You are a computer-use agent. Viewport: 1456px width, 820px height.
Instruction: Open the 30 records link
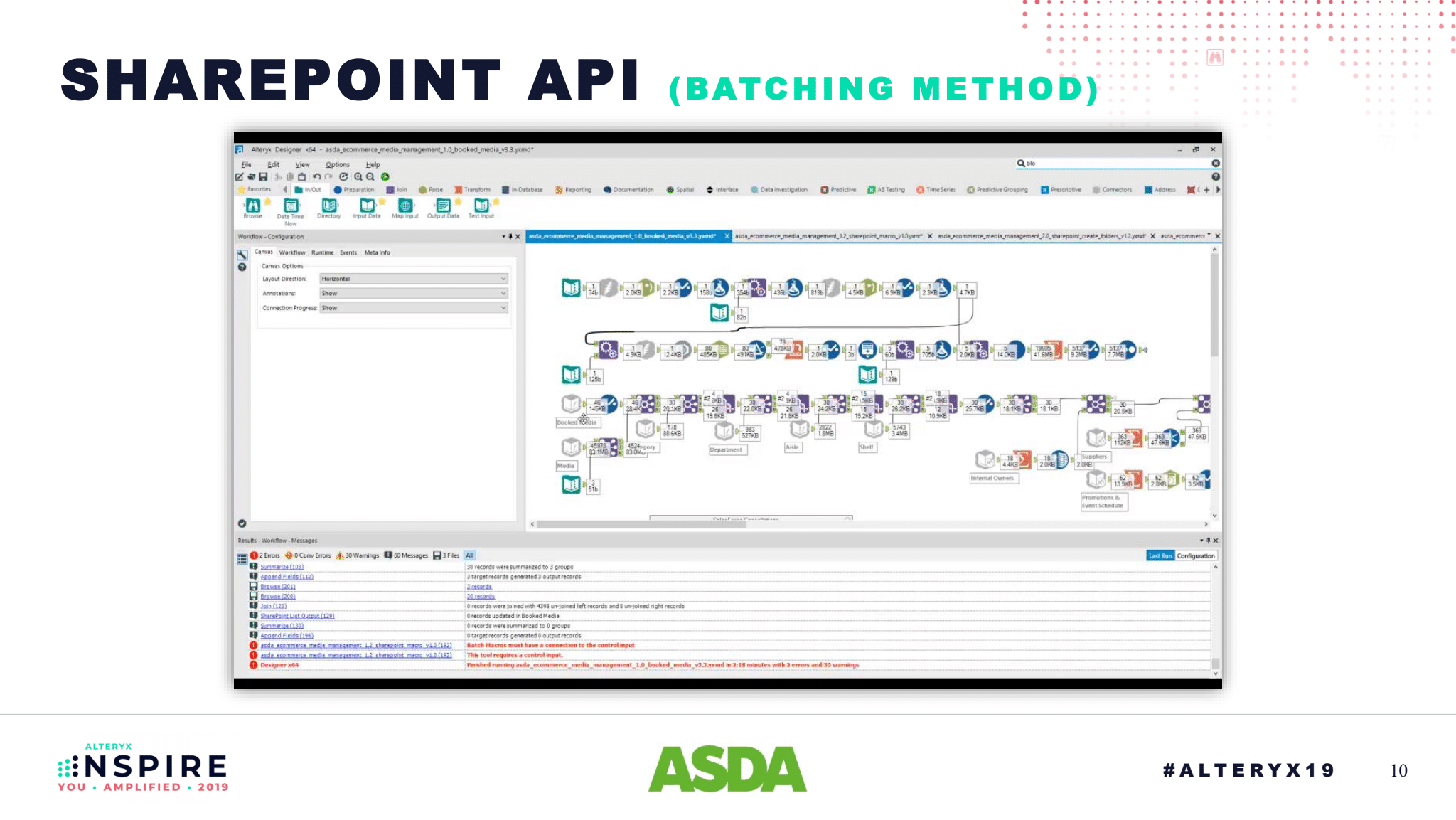(x=481, y=596)
